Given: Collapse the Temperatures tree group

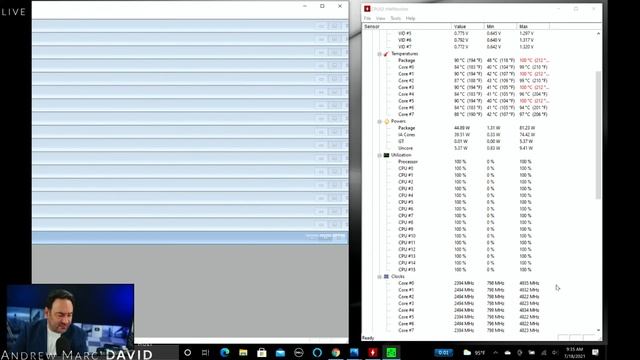Looking at the screenshot, I should (380, 54).
